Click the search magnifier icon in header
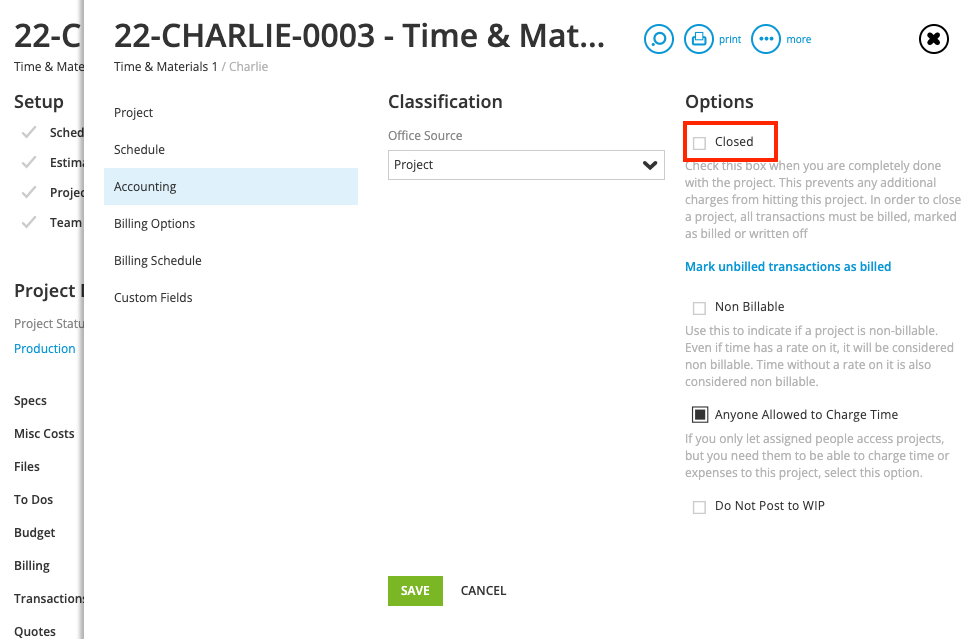This screenshot has height=639, width=961. (x=659, y=39)
